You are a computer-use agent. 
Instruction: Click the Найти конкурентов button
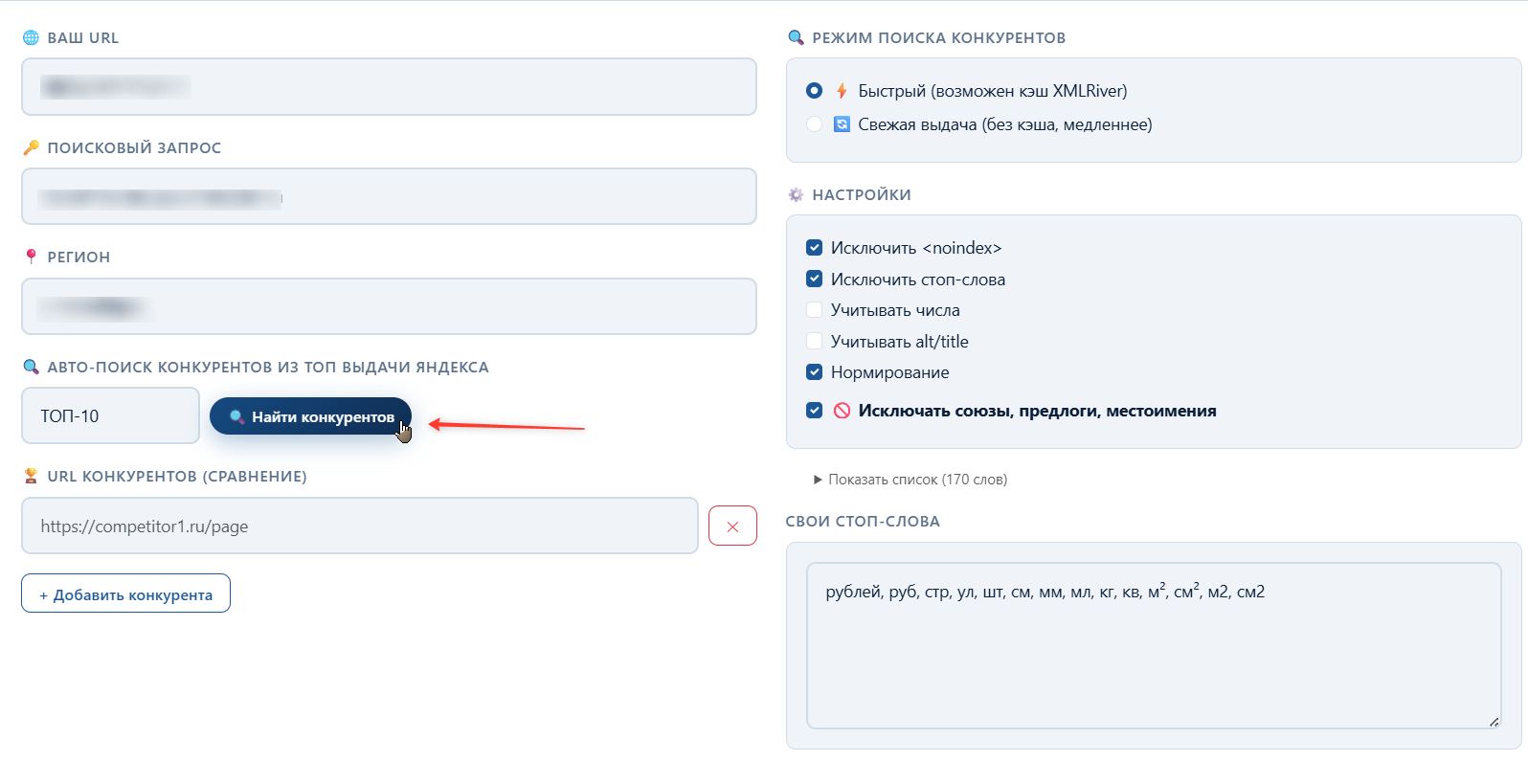click(x=310, y=416)
